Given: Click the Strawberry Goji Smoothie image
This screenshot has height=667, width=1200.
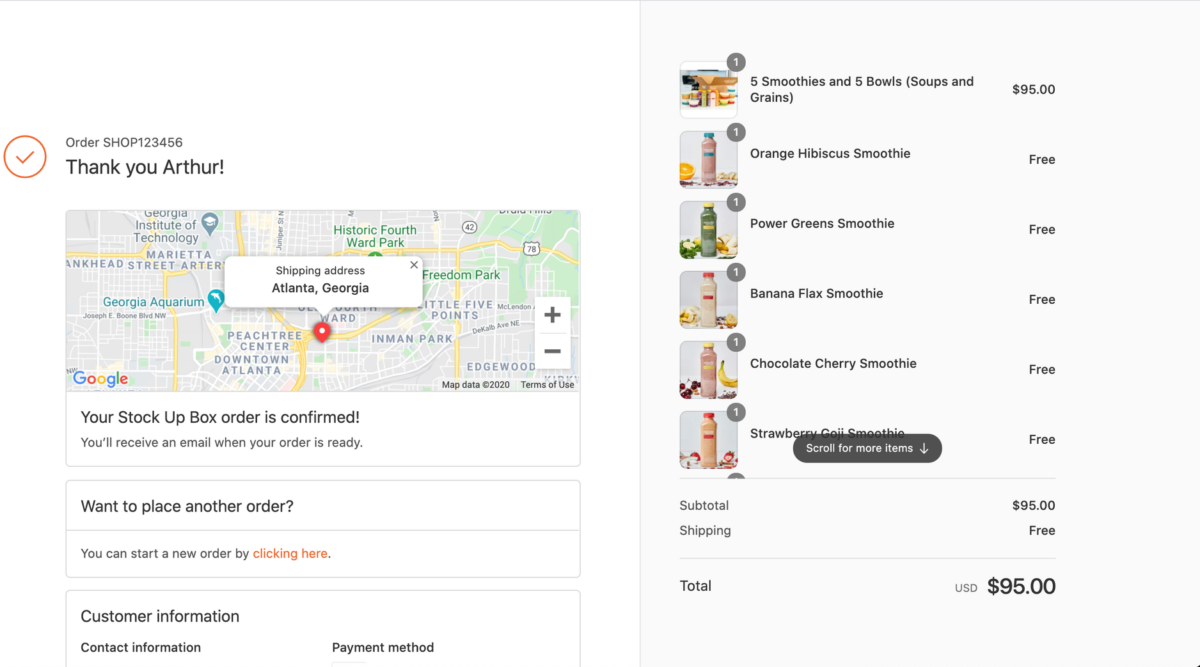Looking at the screenshot, I should 708,440.
